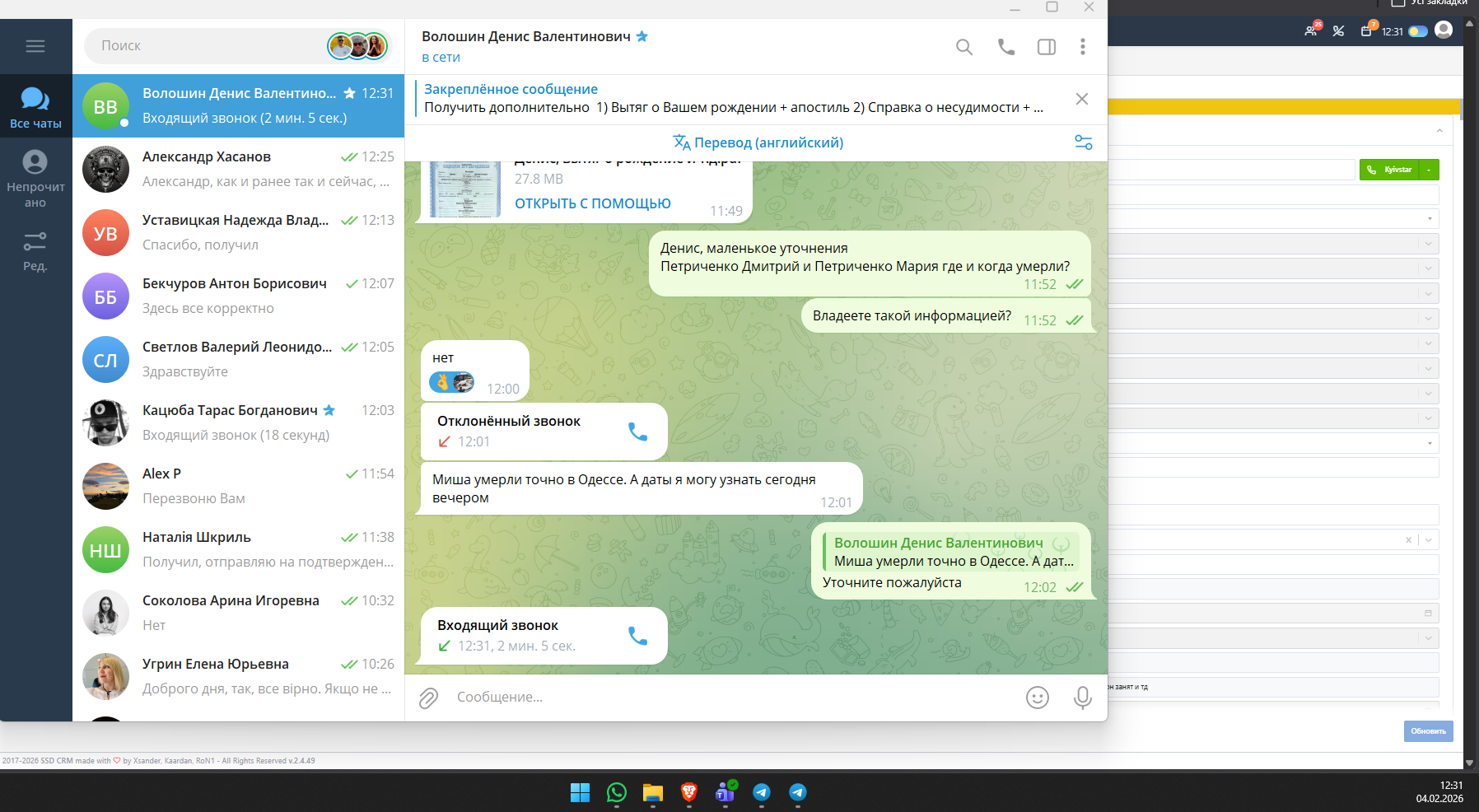Click the Kyivstar call button in CRM
The width and height of the screenshot is (1479, 812).
pos(1389,170)
